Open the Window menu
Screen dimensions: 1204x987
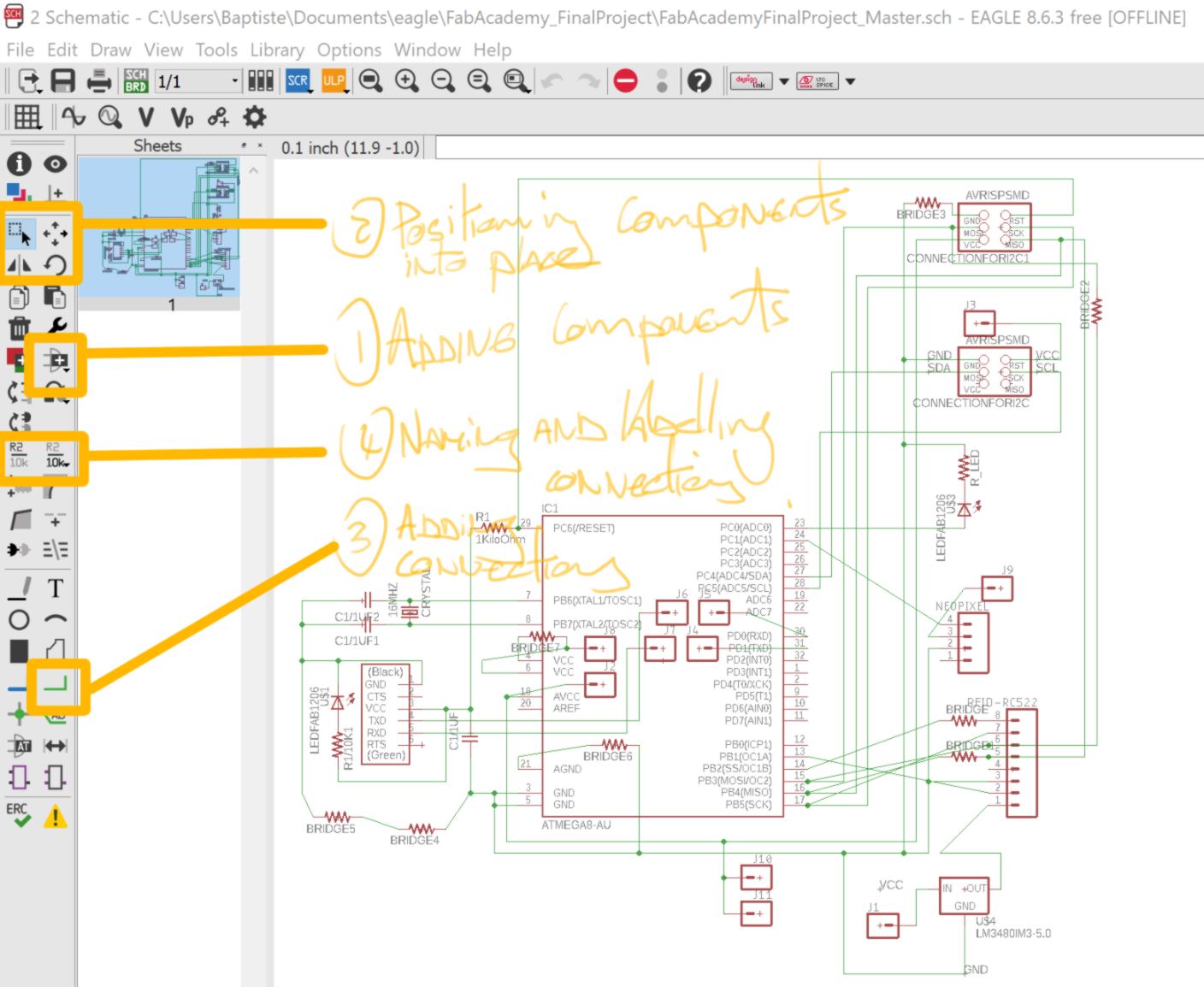click(x=427, y=50)
